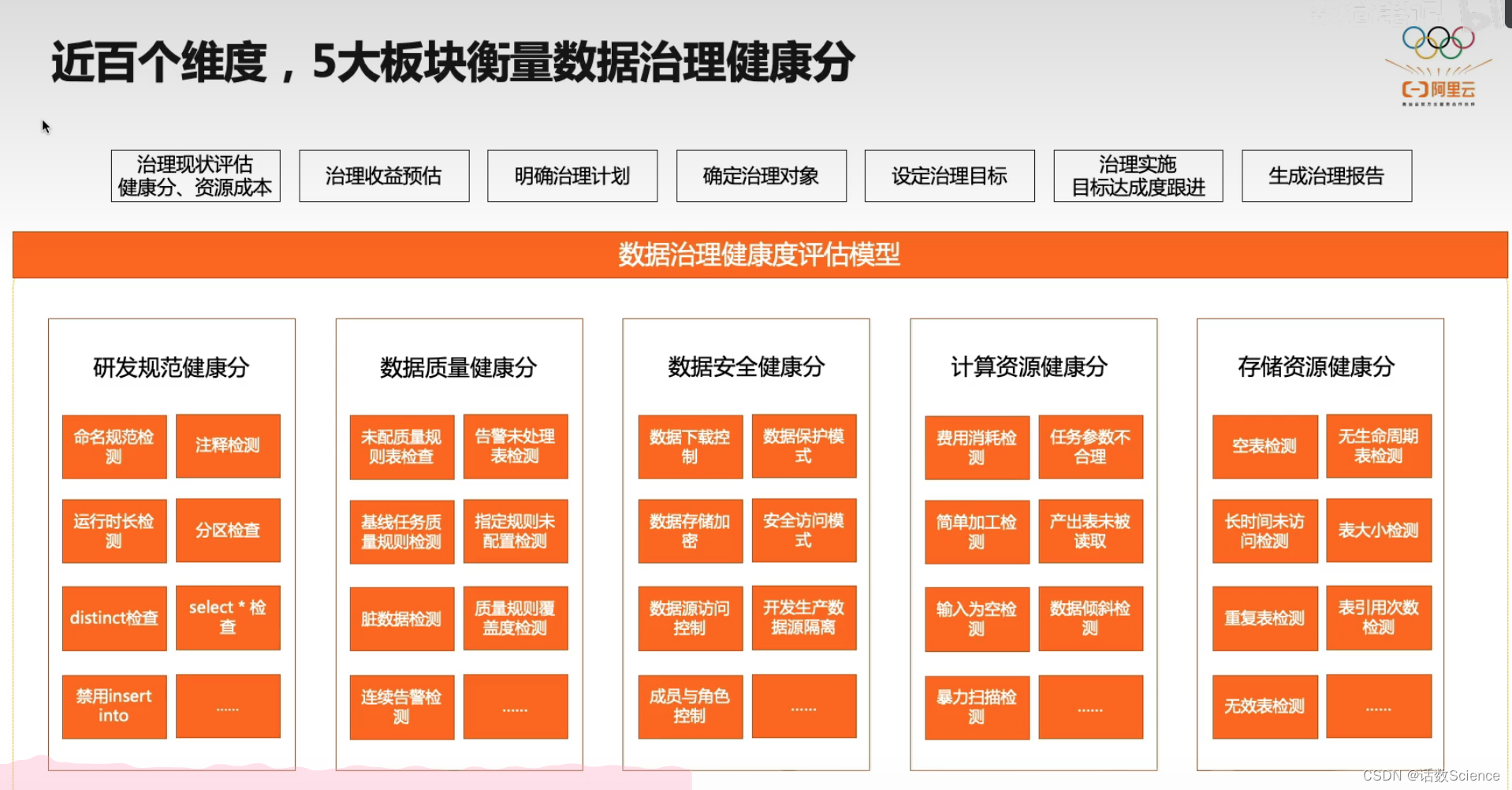Choose the 数据倾斜检测 tile

(1091, 619)
